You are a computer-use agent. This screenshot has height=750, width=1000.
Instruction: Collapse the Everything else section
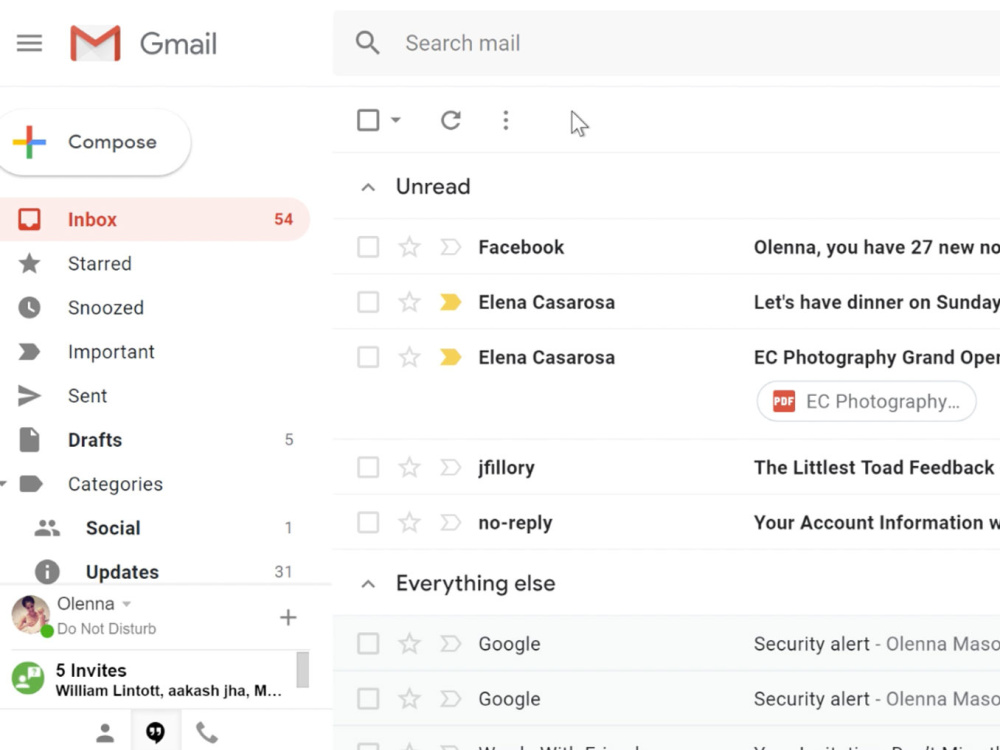tap(368, 584)
